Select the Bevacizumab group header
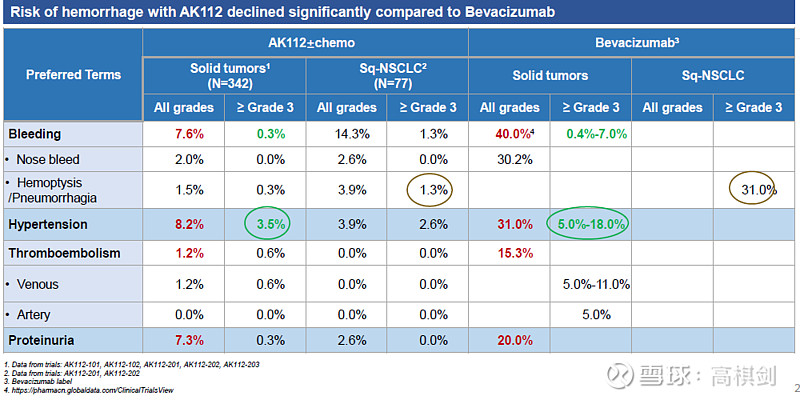This screenshot has width=800, height=400. coord(632,43)
